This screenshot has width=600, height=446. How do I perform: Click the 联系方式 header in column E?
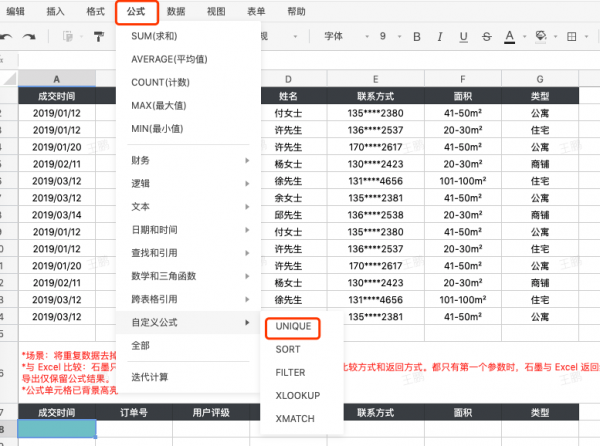[375, 96]
